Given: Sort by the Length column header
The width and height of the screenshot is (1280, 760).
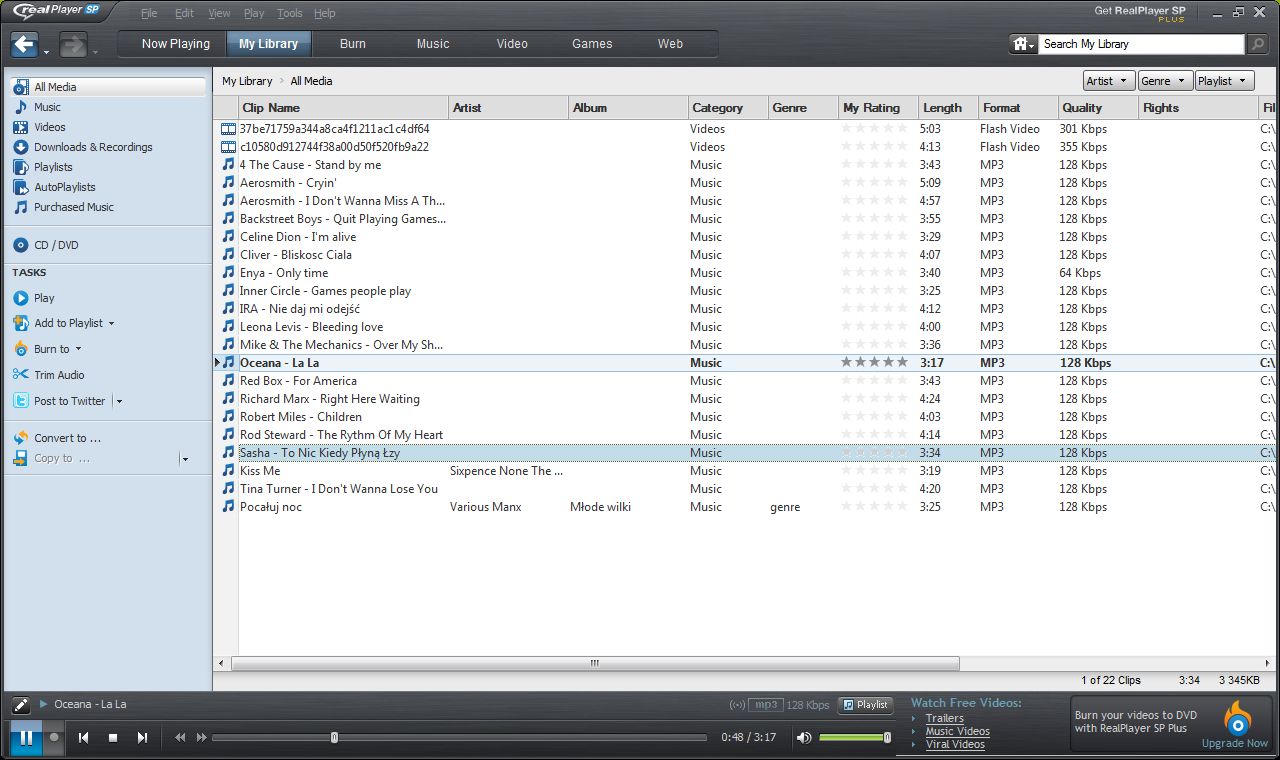Looking at the screenshot, I should tap(948, 108).
